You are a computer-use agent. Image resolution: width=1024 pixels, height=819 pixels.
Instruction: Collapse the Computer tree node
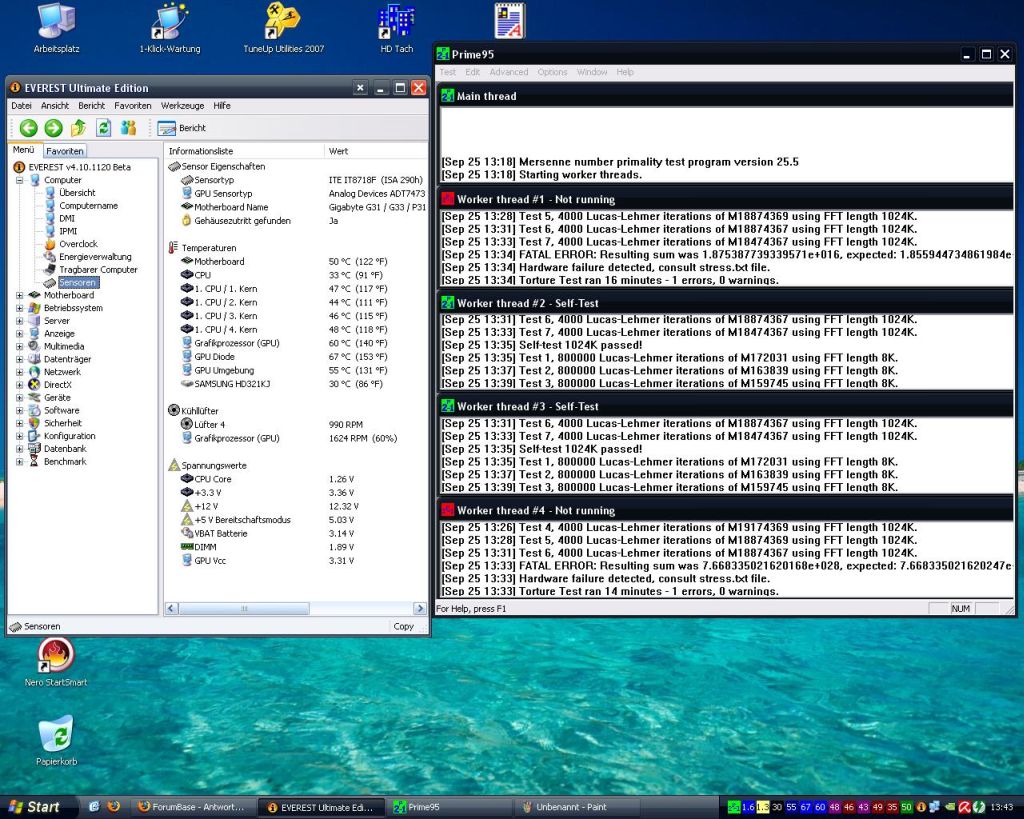(x=20, y=180)
